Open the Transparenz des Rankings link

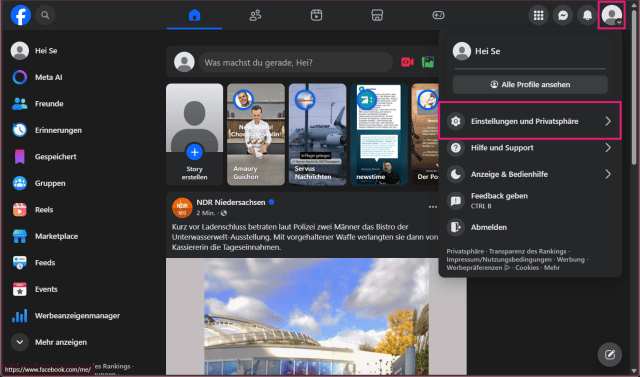coord(527,251)
